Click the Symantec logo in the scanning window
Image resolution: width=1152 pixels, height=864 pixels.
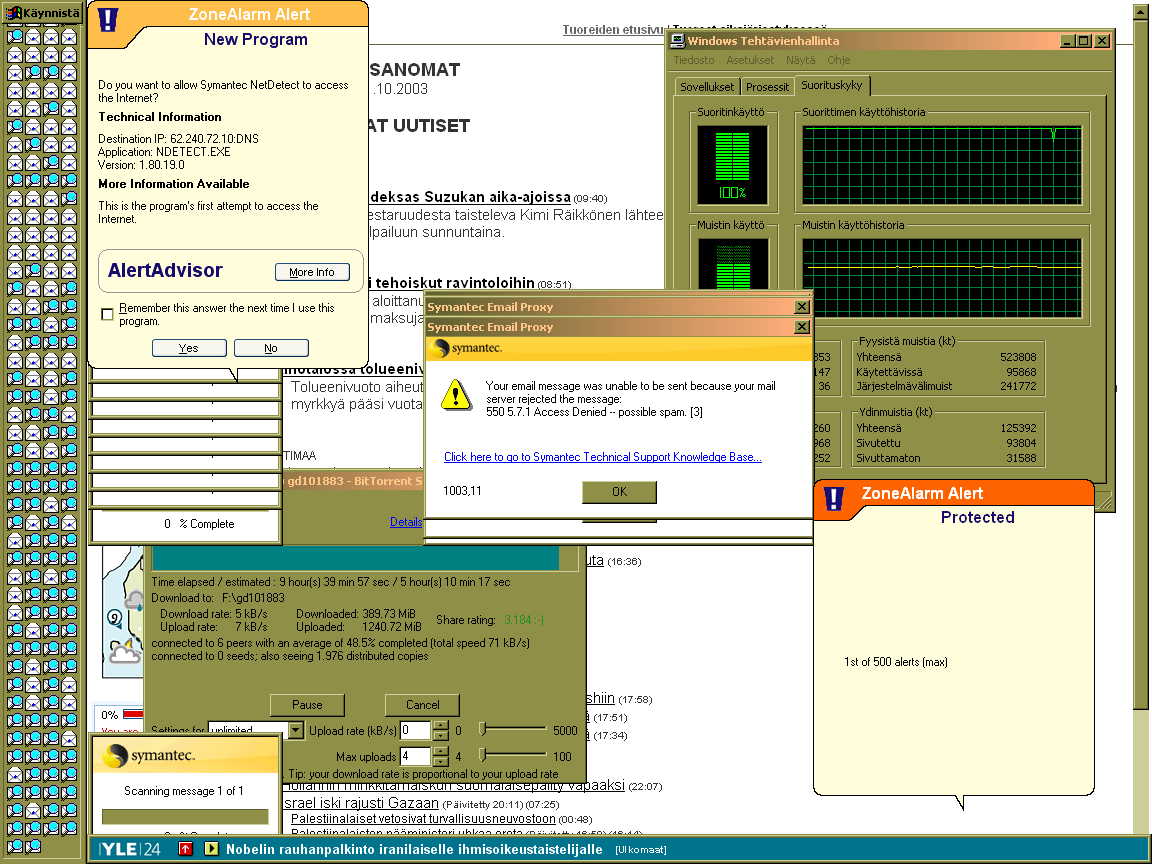(x=149, y=755)
